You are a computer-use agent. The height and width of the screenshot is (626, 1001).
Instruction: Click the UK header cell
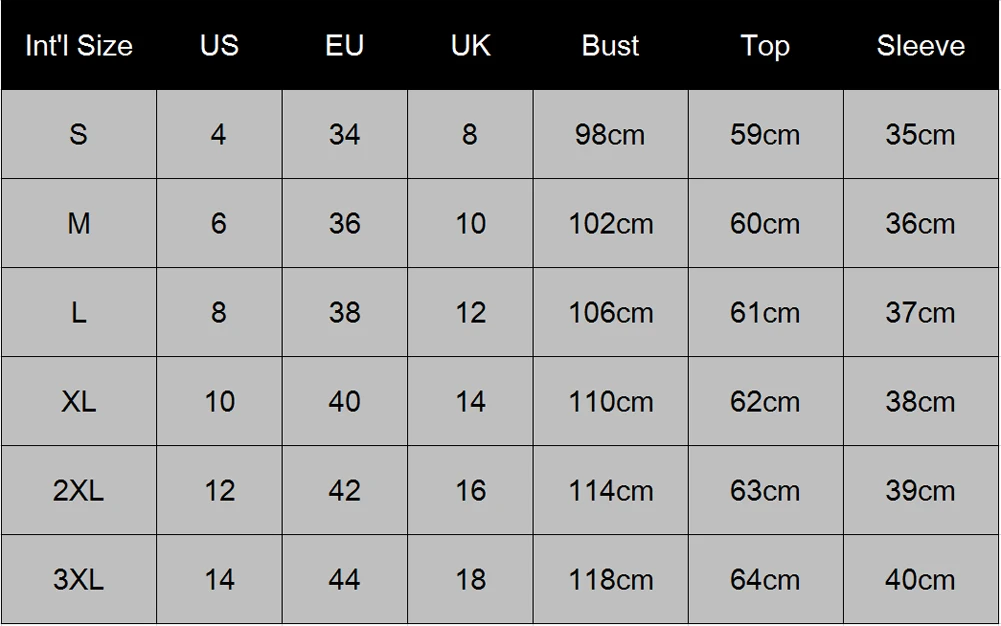470,45
